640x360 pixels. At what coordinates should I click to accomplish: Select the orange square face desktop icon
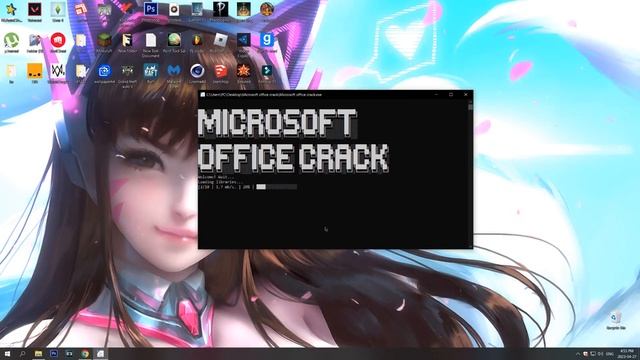(x=35, y=71)
